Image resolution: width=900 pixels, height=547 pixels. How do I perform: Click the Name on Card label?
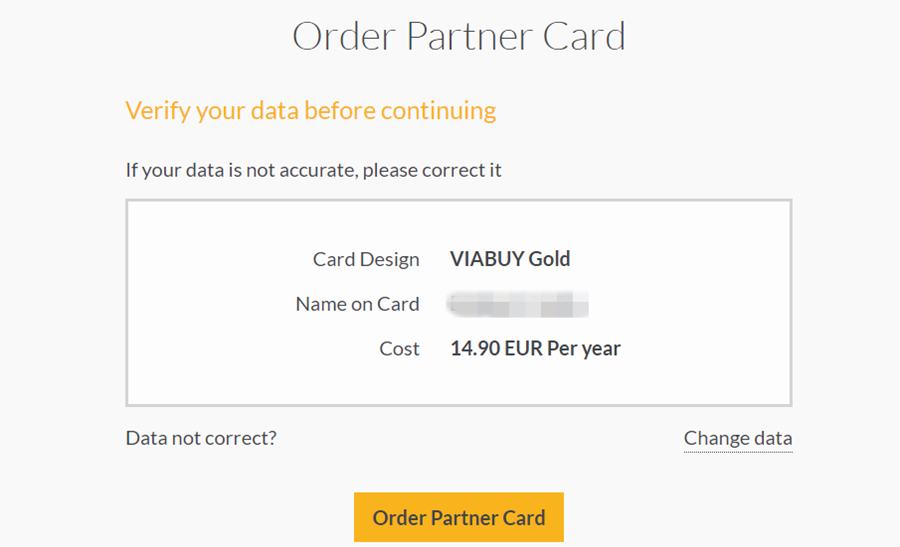coord(357,304)
